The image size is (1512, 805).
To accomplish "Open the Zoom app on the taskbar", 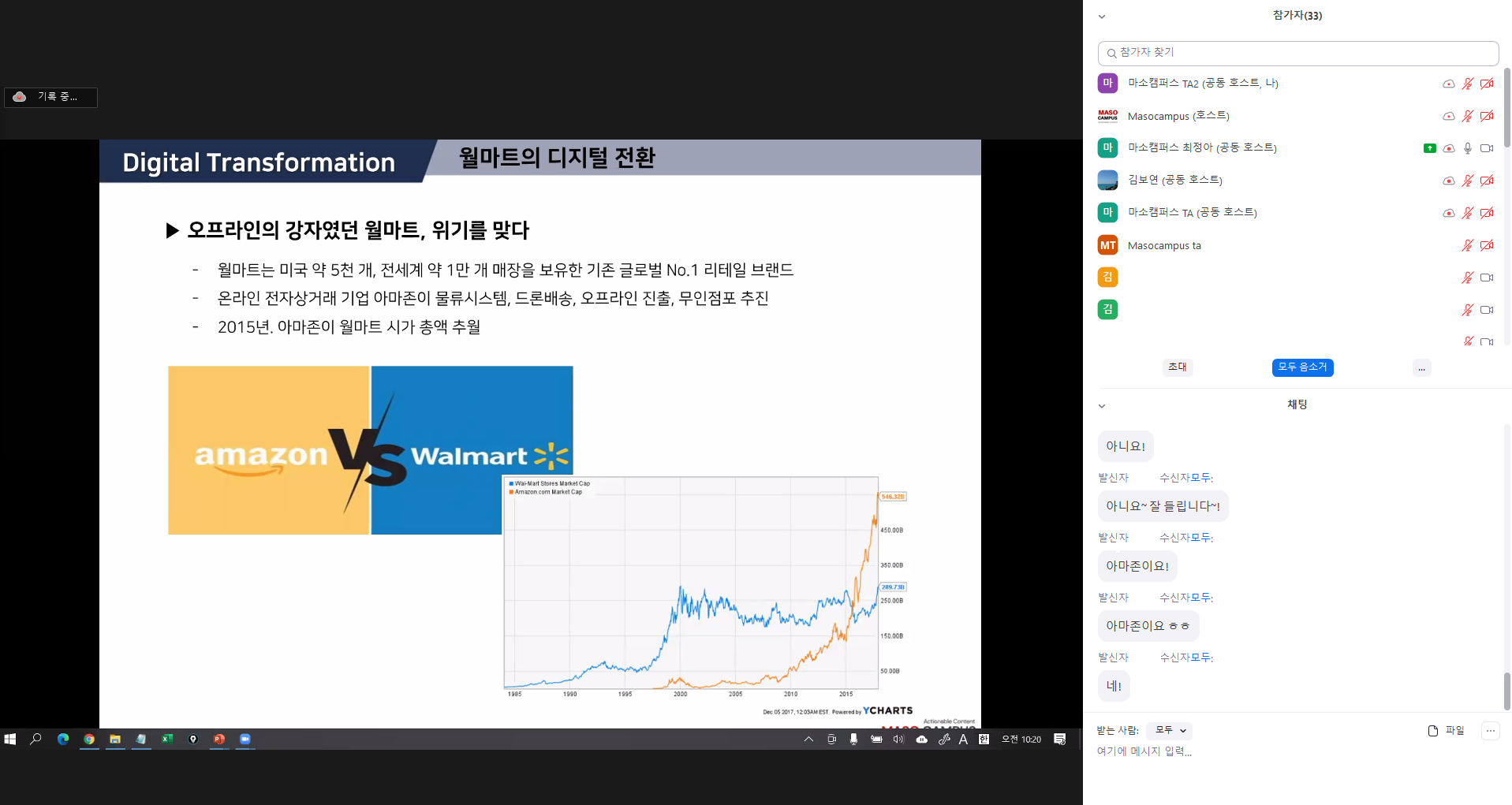I will click(x=245, y=739).
